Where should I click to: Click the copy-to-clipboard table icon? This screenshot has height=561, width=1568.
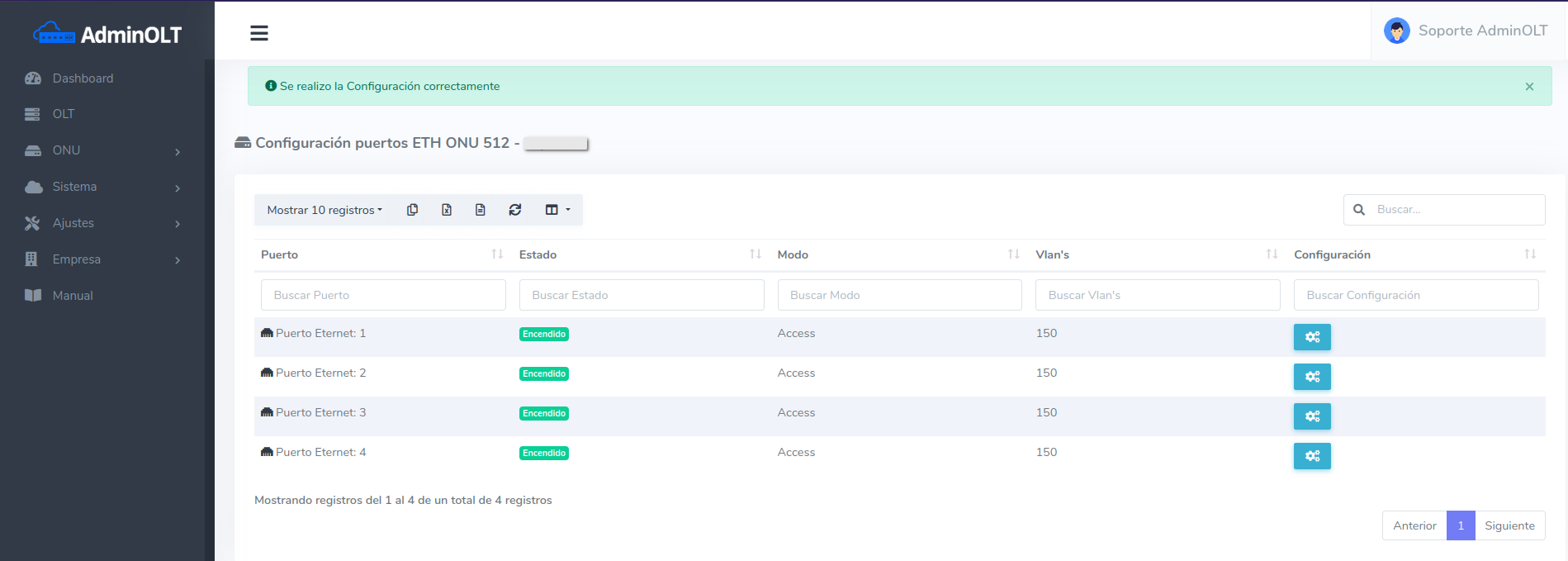[x=412, y=210]
